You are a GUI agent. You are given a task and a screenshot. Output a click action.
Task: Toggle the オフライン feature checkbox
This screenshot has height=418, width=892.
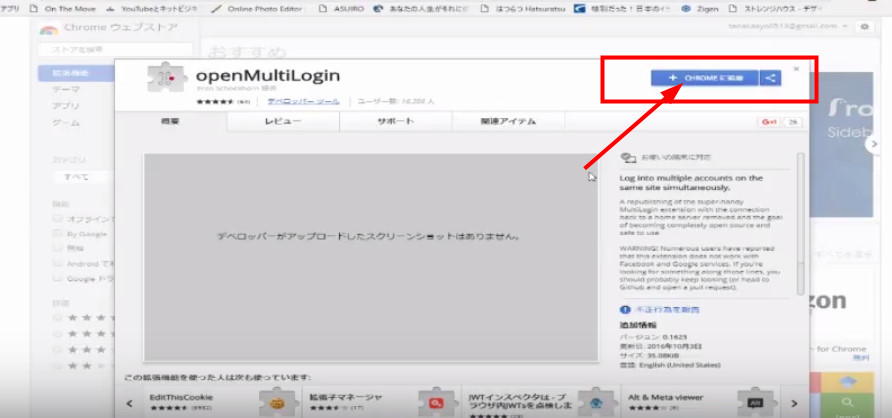tap(57, 218)
